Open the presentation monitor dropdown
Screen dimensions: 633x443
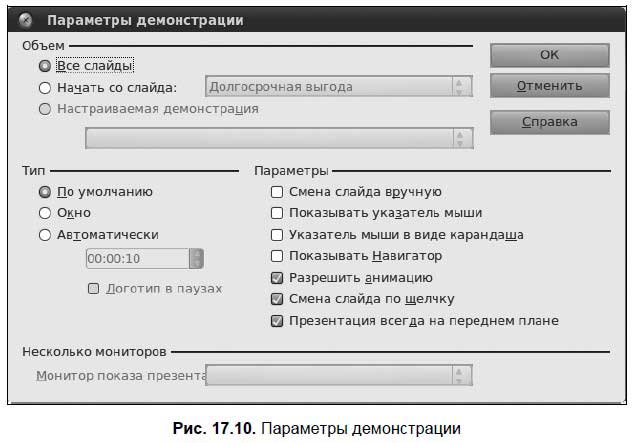(338, 376)
